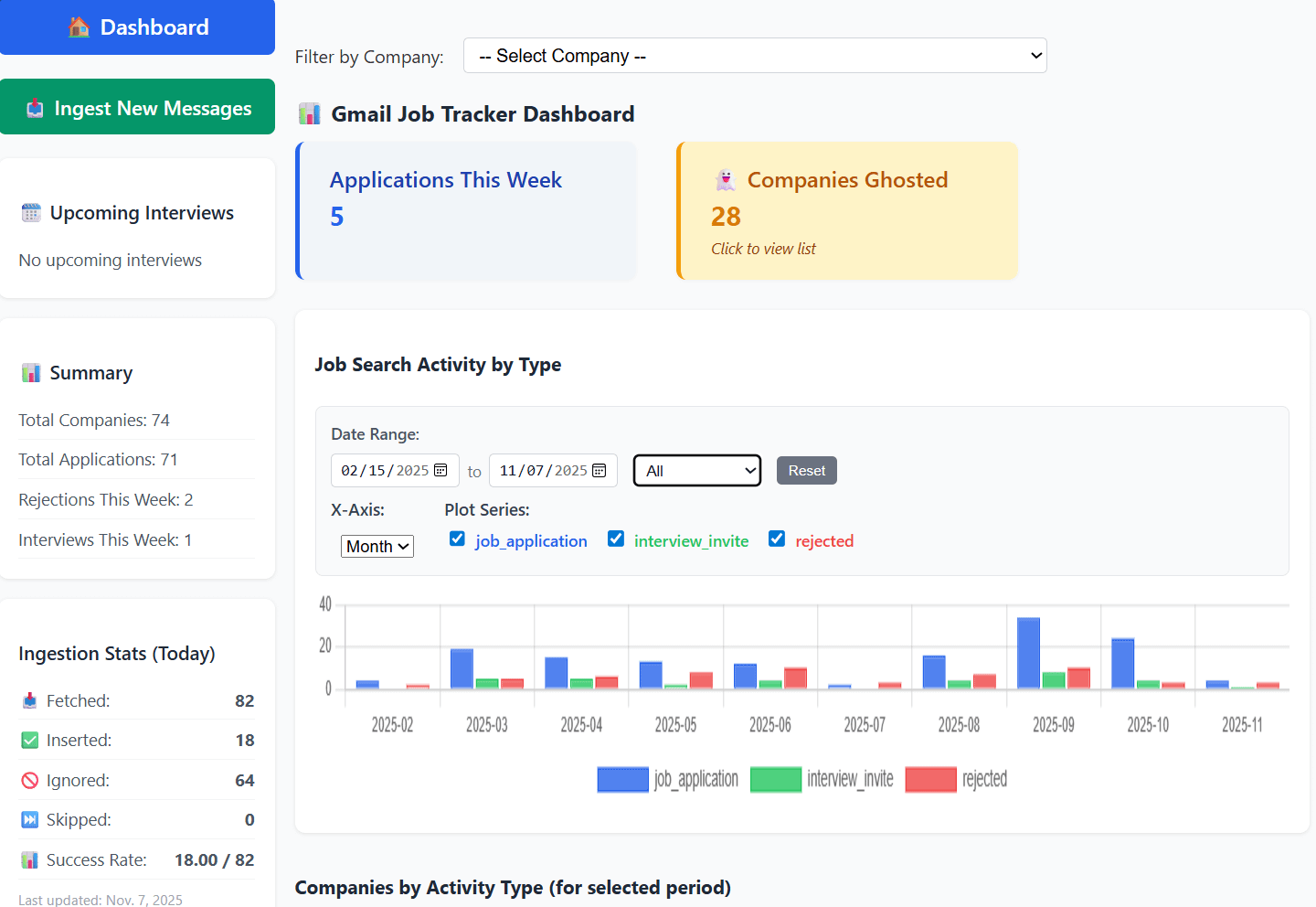Click Ingest New Messages button
This screenshot has width=1316, height=907.
[137, 107]
